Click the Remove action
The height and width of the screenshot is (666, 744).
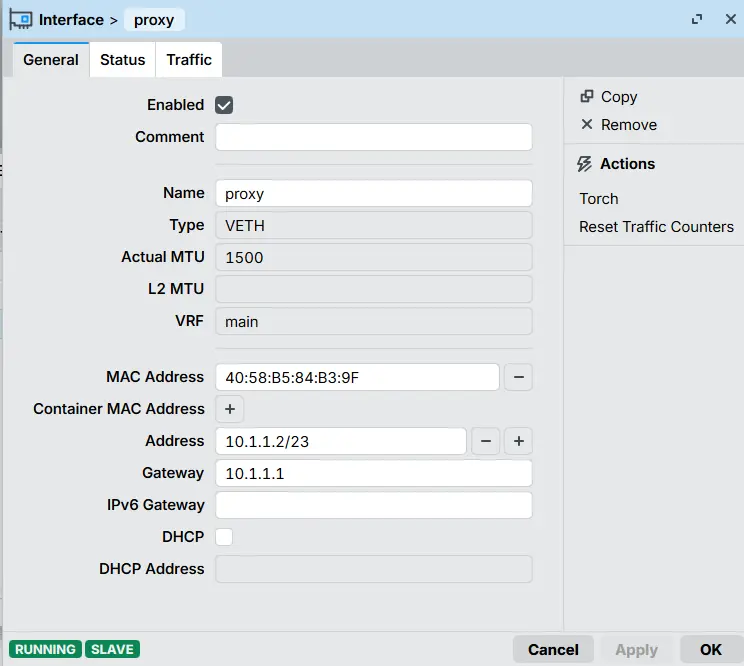pyautogui.click(x=629, y=125)
